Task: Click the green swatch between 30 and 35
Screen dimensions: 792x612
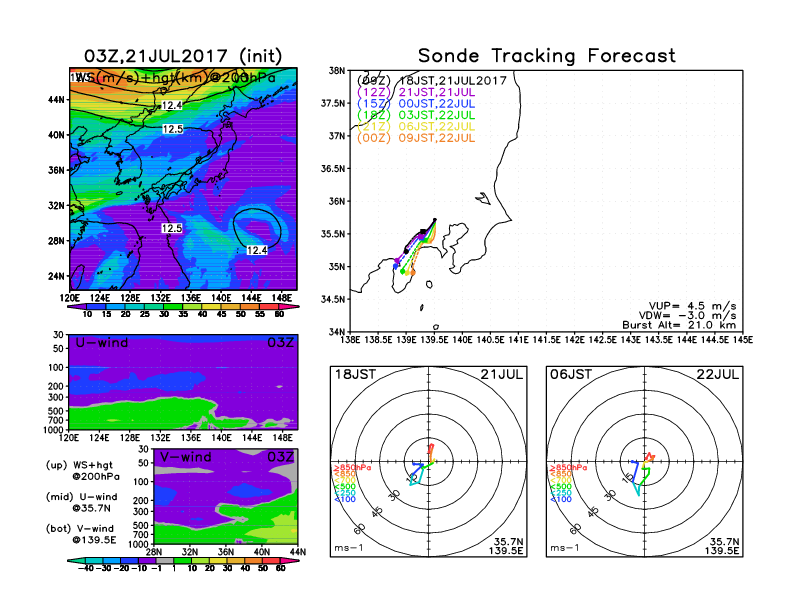Action: point(173,306)
